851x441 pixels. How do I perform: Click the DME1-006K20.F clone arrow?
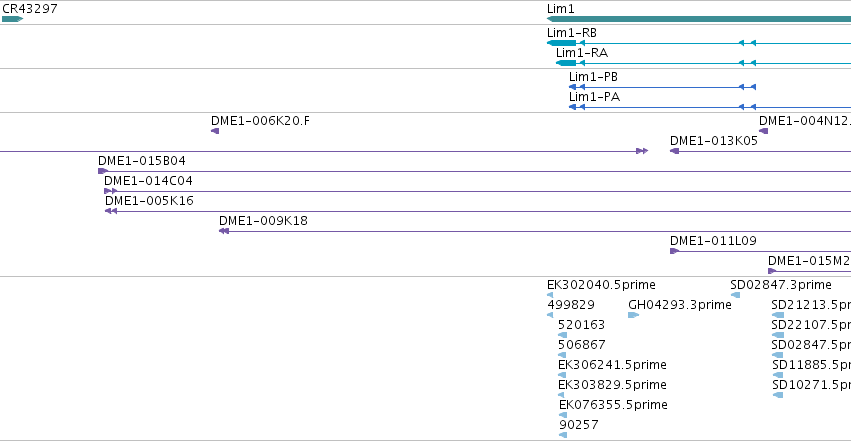click(215, 131)
